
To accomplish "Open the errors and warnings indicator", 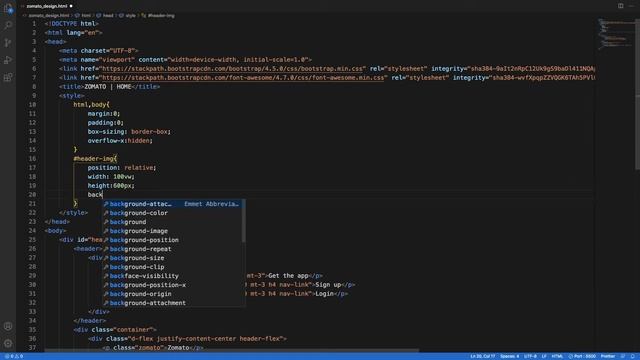I will (x=14, y=356).
